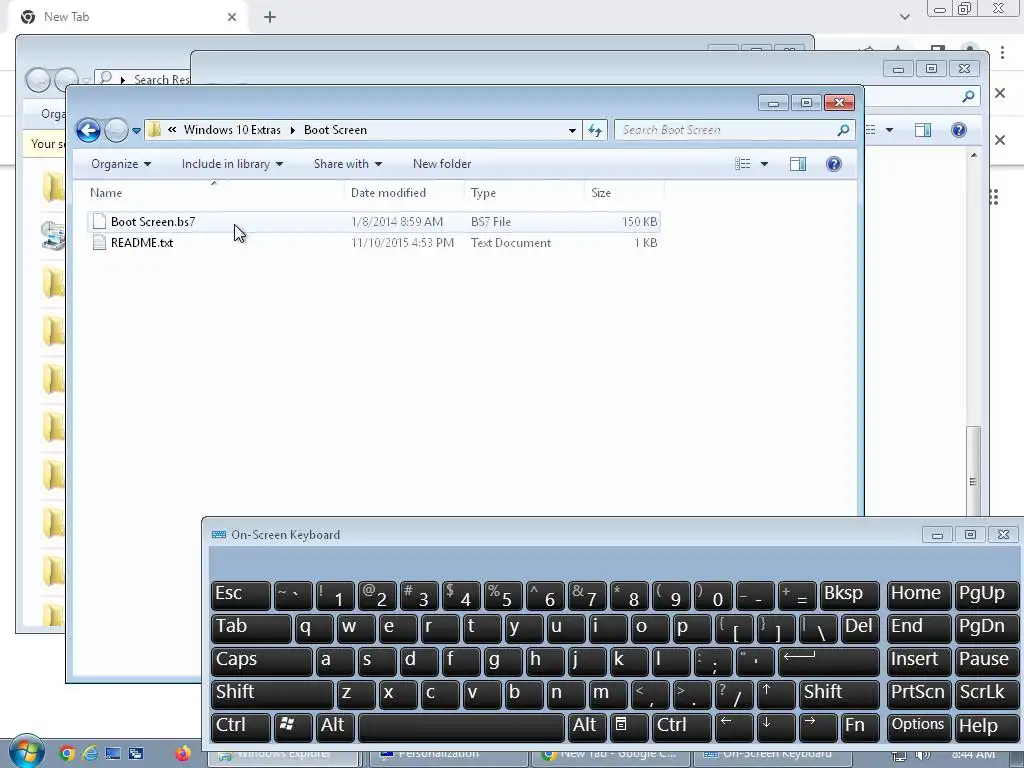The width and height of the screenshot is (1024, 768).
Task: Open view options arrow in the middle explorer window
Action: coord(889,130)
